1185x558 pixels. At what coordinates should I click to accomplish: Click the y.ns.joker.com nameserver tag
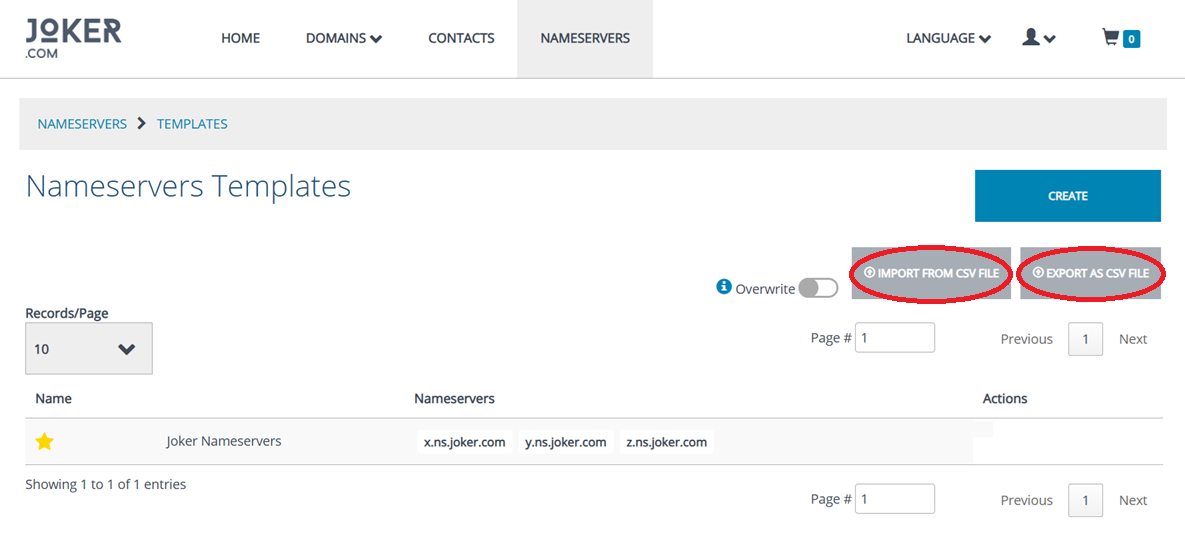(x=566, y=442)
